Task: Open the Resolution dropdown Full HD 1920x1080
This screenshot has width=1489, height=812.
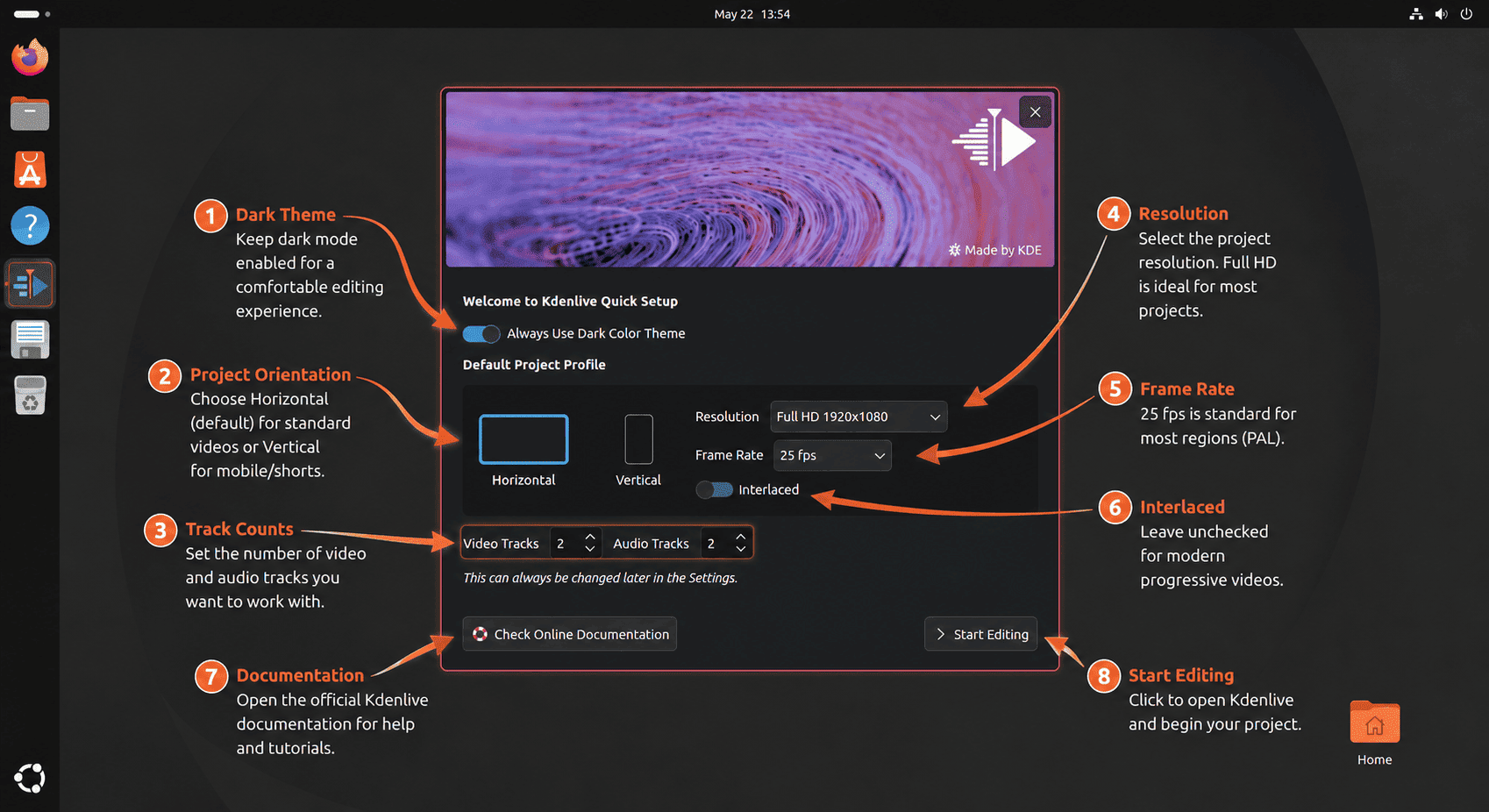Action: [858, 417]
